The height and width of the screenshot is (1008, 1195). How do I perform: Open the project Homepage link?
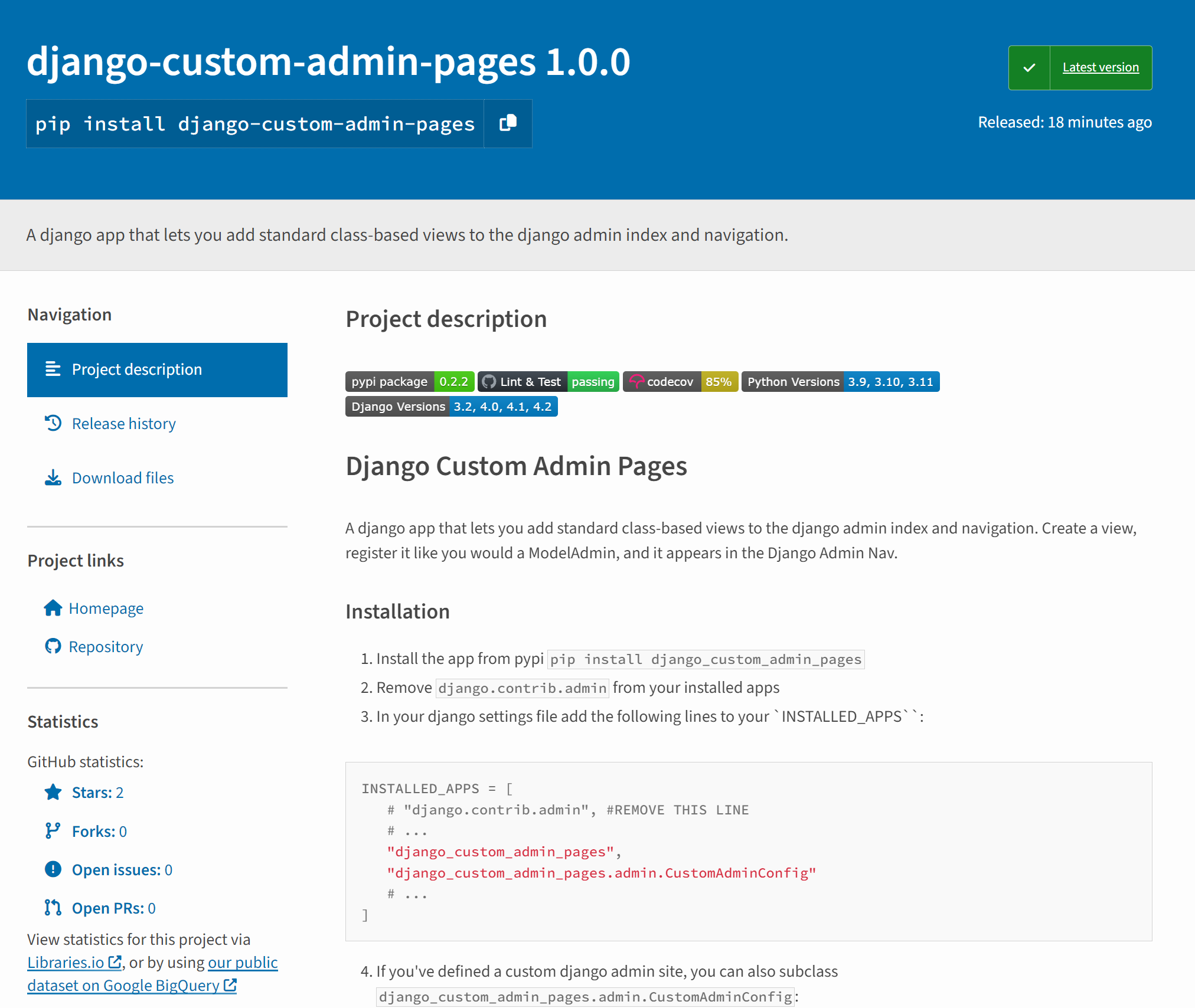[x=106, y=608]
